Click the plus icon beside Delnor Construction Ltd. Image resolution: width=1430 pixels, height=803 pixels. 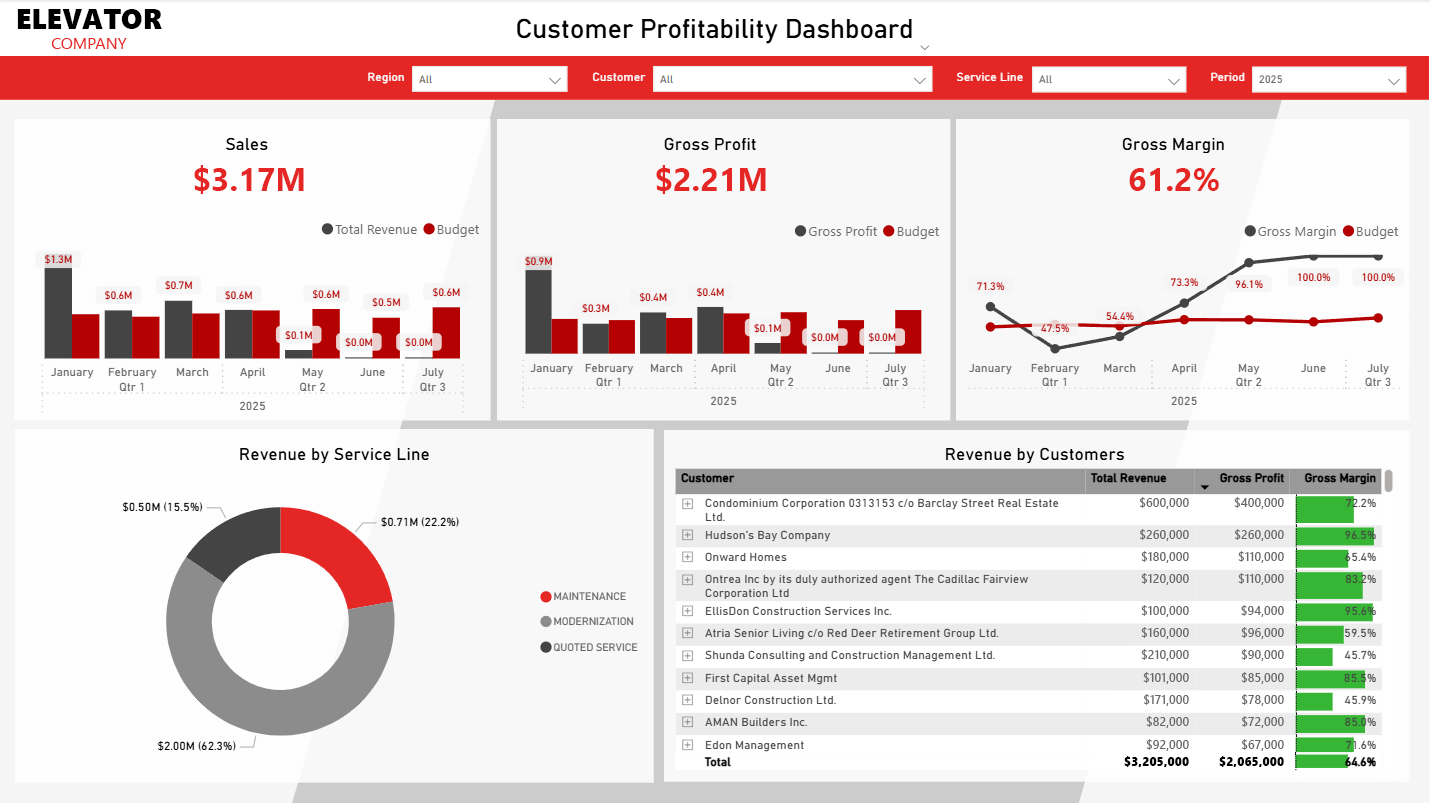tap(687, 701)
